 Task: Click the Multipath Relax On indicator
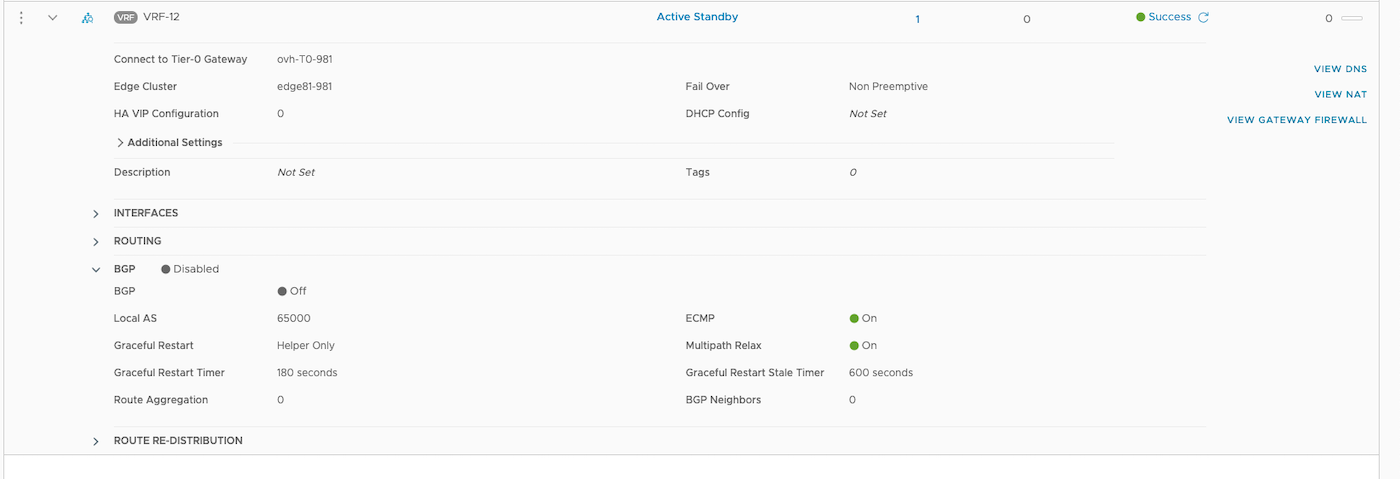(855, 345)
